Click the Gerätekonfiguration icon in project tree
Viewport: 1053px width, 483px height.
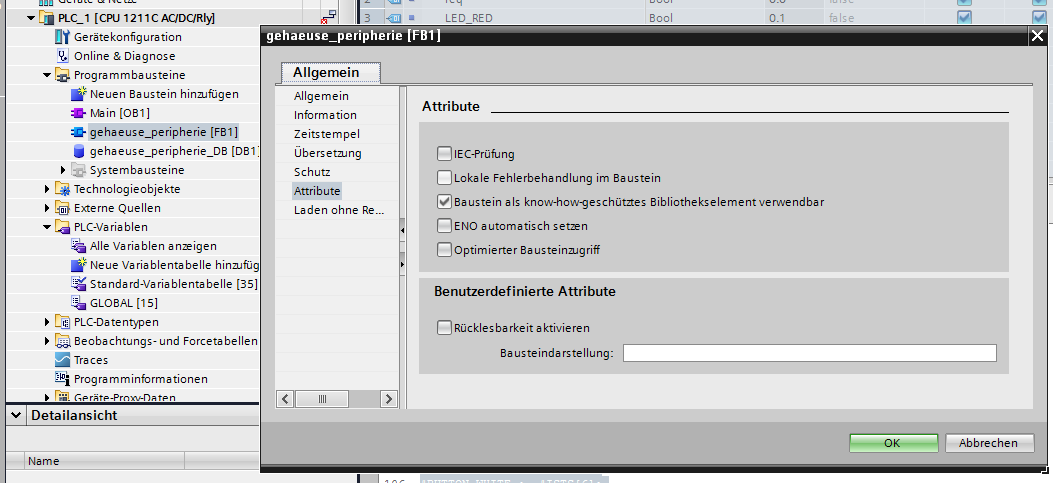tap(63, 37)
